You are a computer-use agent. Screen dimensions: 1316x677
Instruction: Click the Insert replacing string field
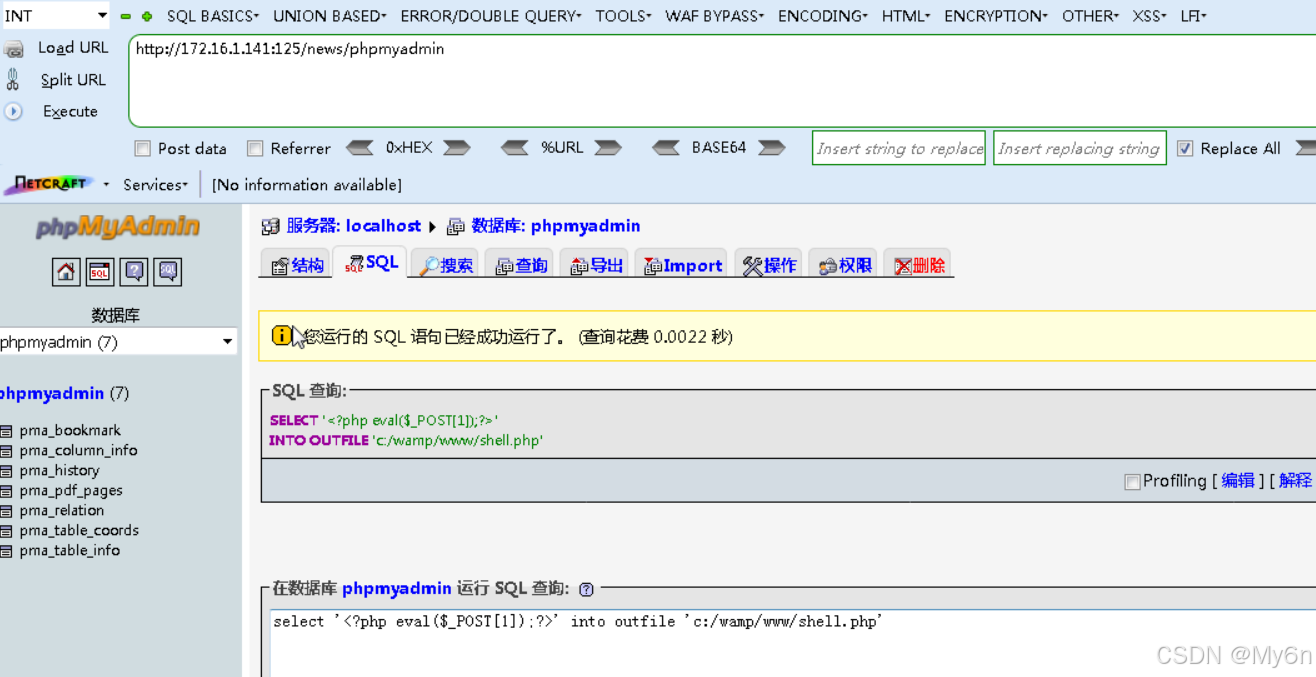[1080, 148]
